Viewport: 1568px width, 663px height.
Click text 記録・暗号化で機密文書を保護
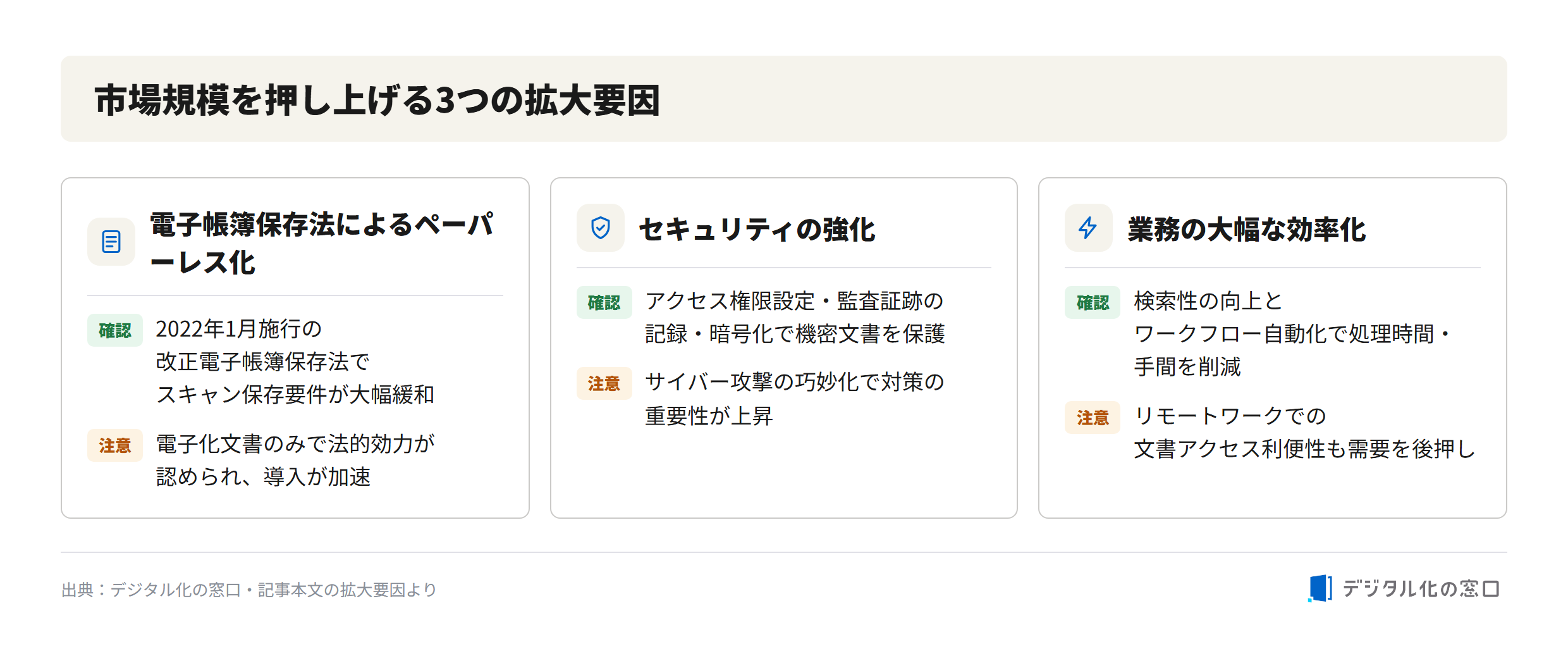point(795,334)
